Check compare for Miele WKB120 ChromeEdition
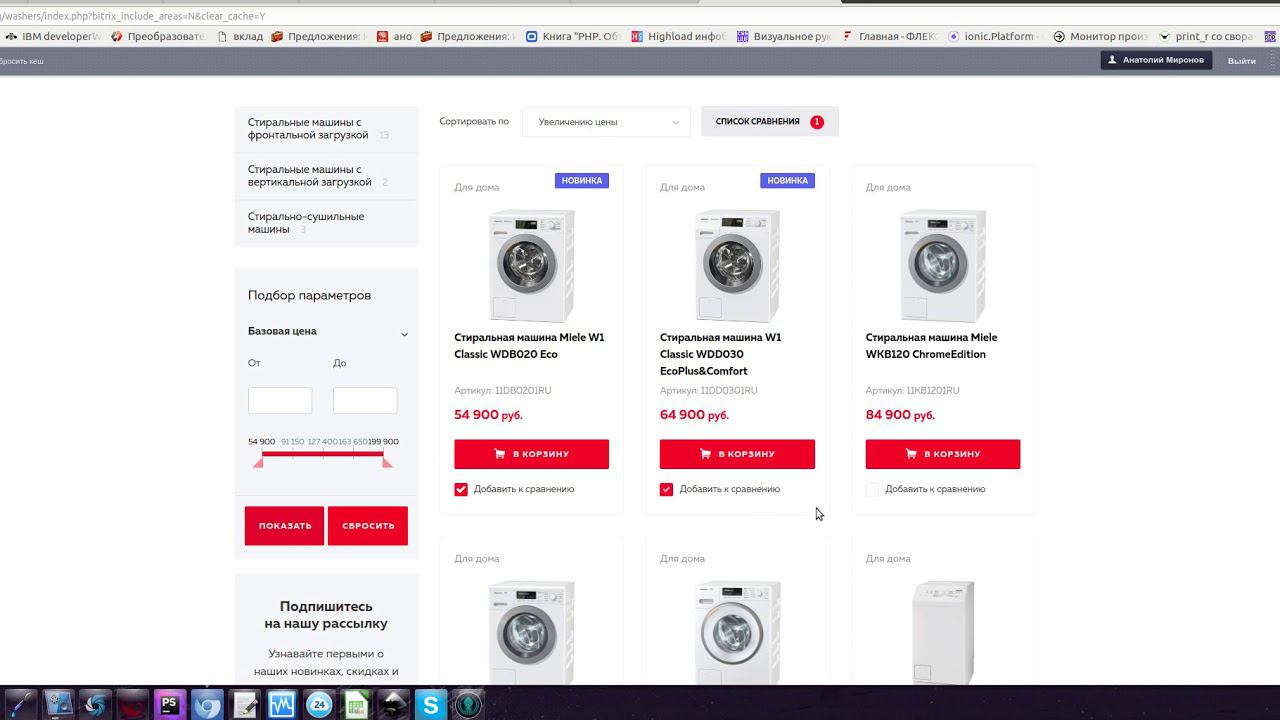Image resolution: width=1280 pixels, height=720 pixels. point(872,489)
